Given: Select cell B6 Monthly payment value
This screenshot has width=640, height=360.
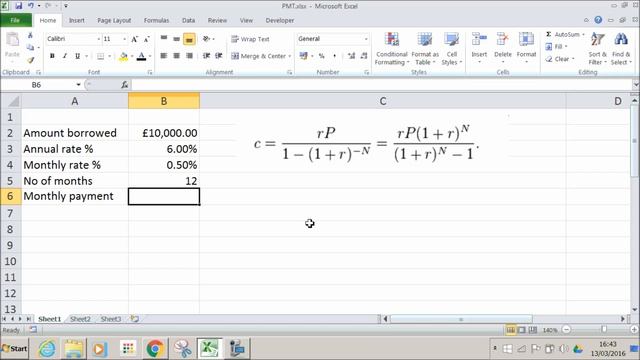Looking at the screenshot, I should point(164,196).
